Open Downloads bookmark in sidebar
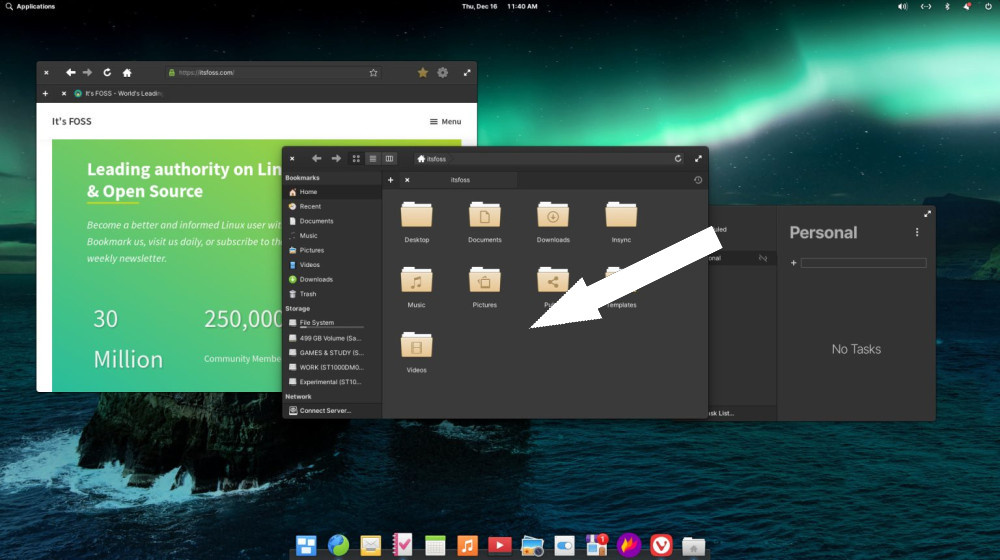 click(332, 279)
